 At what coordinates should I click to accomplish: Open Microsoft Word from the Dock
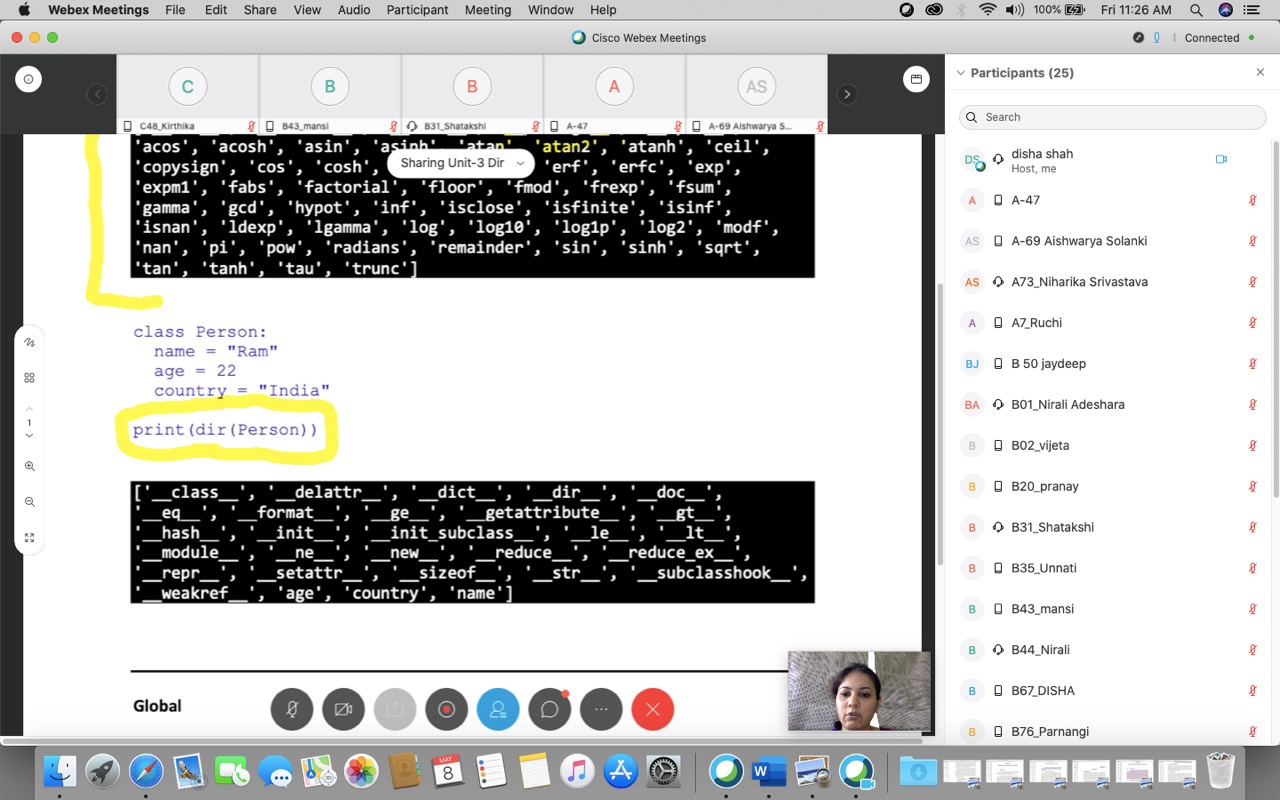(x=769, y=771)
